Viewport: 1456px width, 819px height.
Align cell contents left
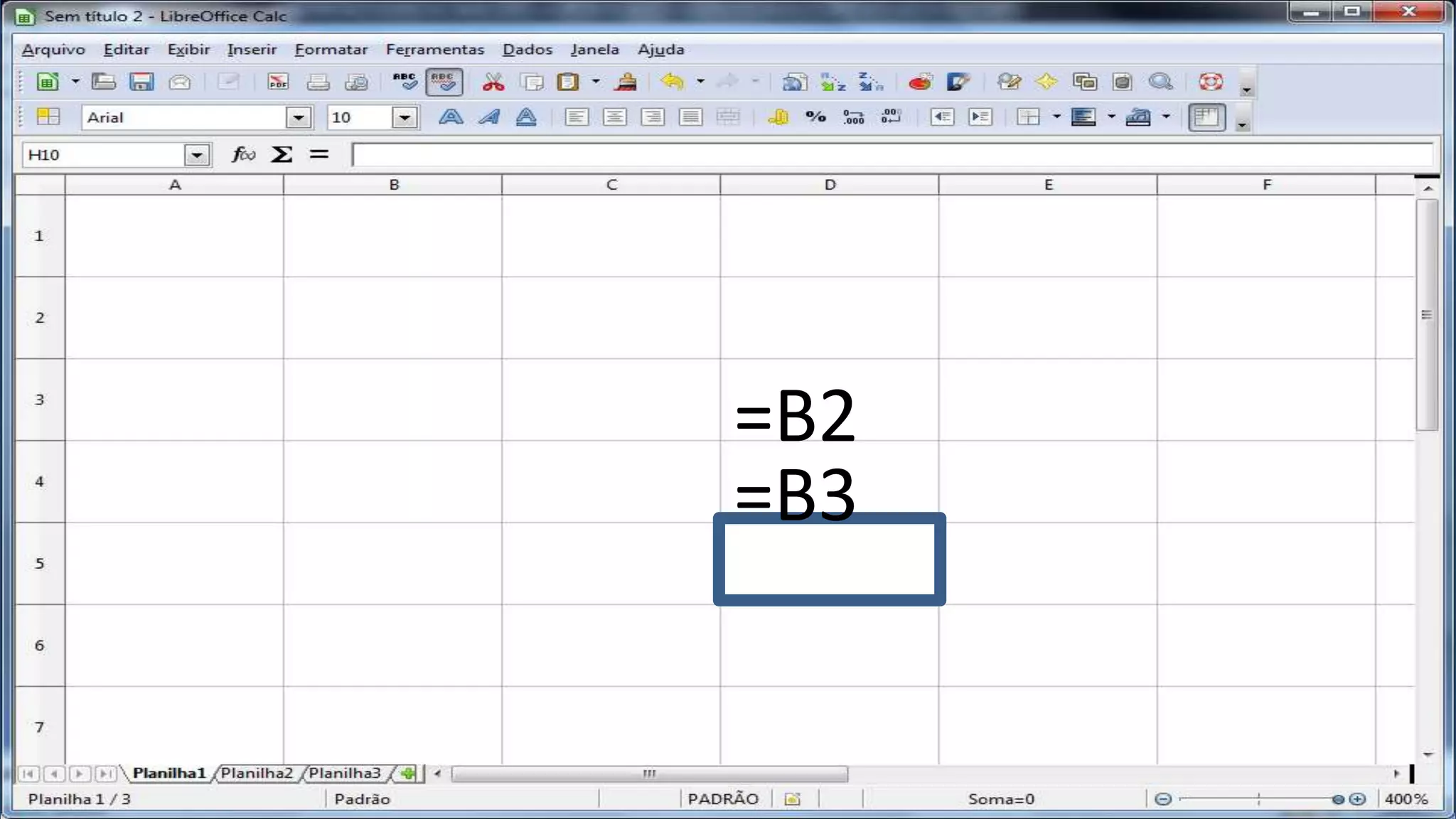tap(576, 117)
